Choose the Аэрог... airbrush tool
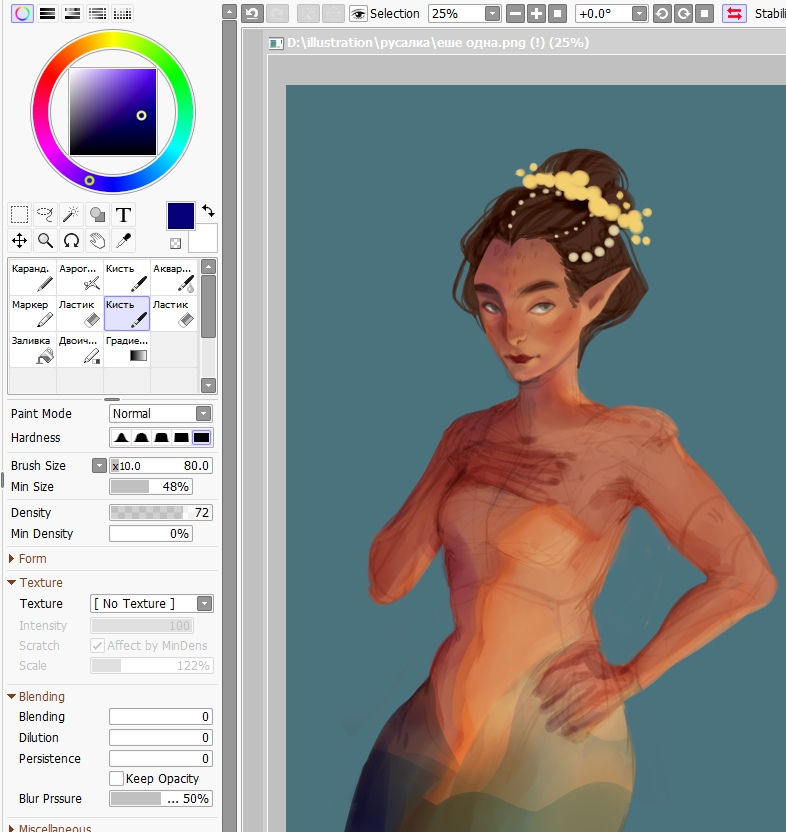786x832 pixels. click(80, 277)
